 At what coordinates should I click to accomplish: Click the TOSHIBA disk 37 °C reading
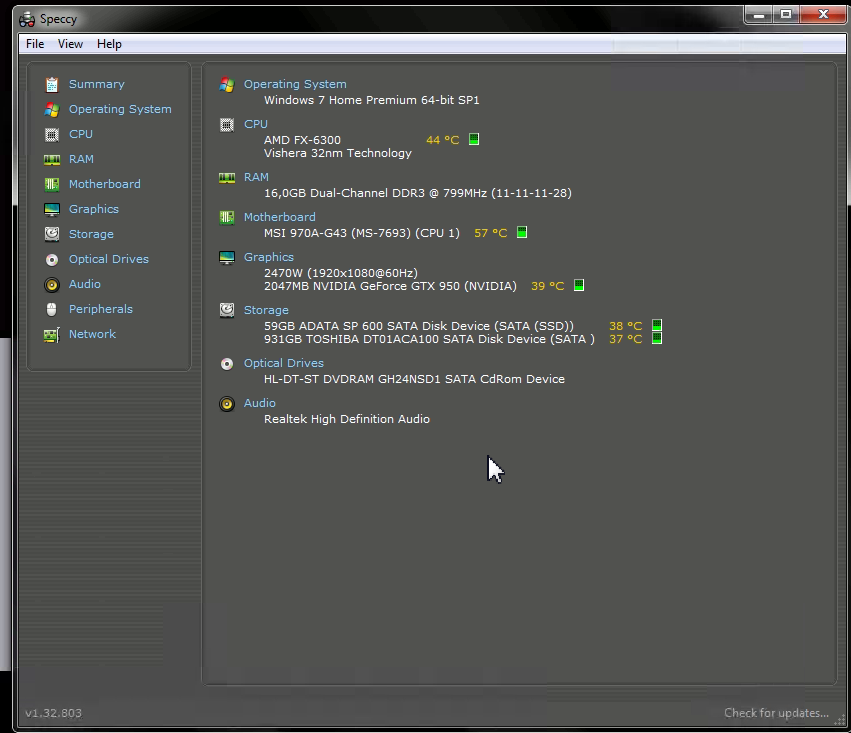625,339
